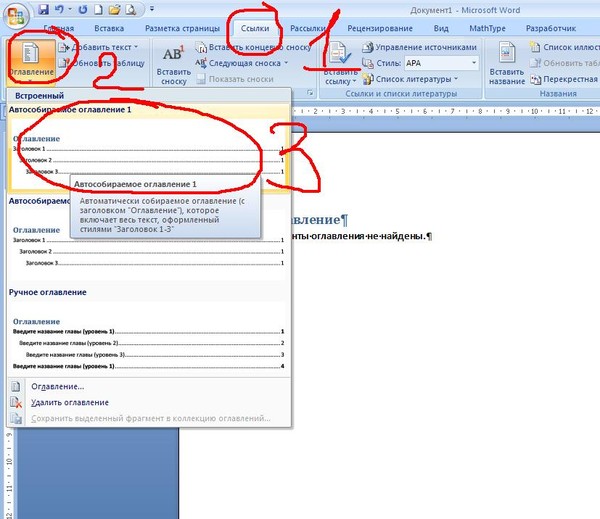This screenshot has width=600, height=519.
Task: Switch to Рассылки tab
Action: click(x=308, y=28)
